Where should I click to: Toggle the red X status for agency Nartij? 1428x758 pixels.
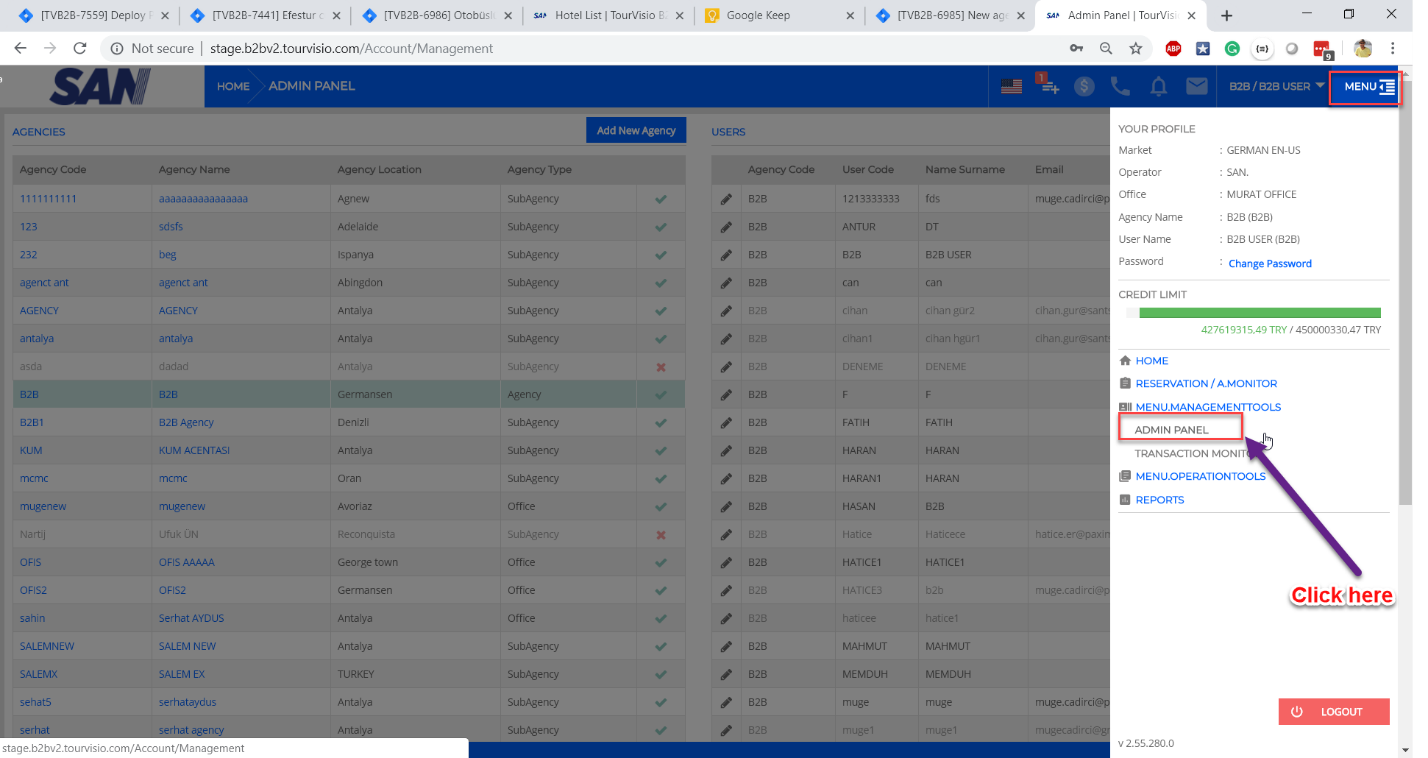coord(660,535)
